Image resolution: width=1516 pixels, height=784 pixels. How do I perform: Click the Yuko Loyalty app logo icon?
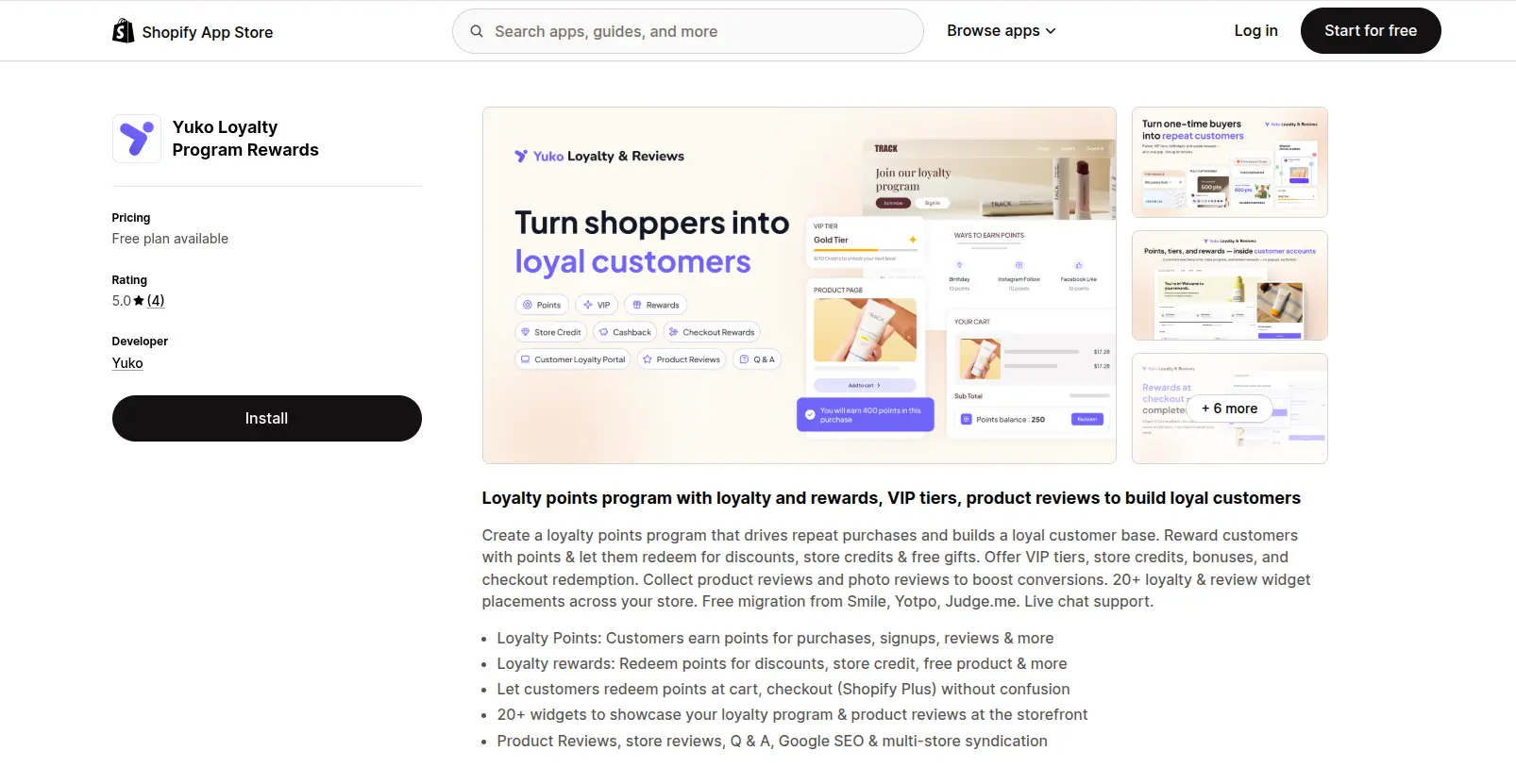[x=136, y=138]
